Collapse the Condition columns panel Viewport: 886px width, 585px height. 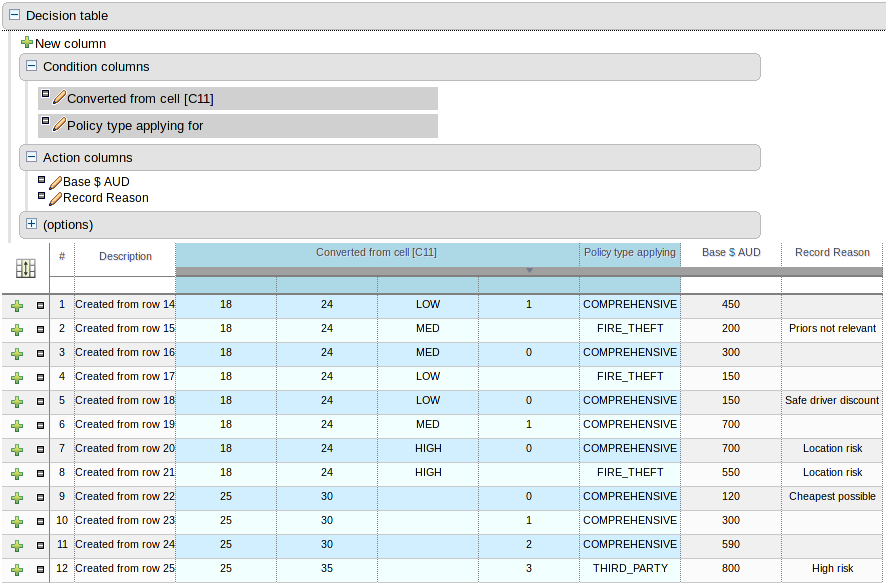31,67
